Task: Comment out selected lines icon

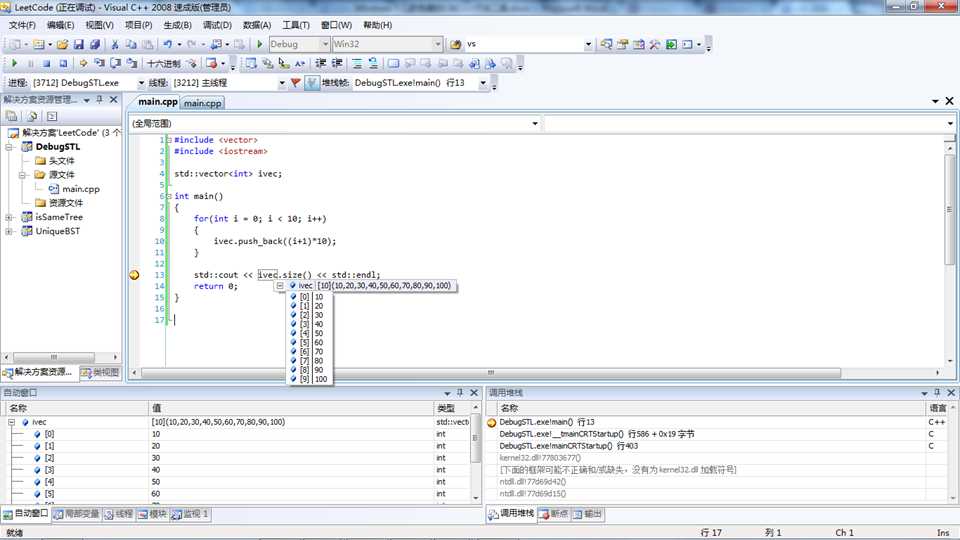Action: pyautogui.click(x=357, y=63)
